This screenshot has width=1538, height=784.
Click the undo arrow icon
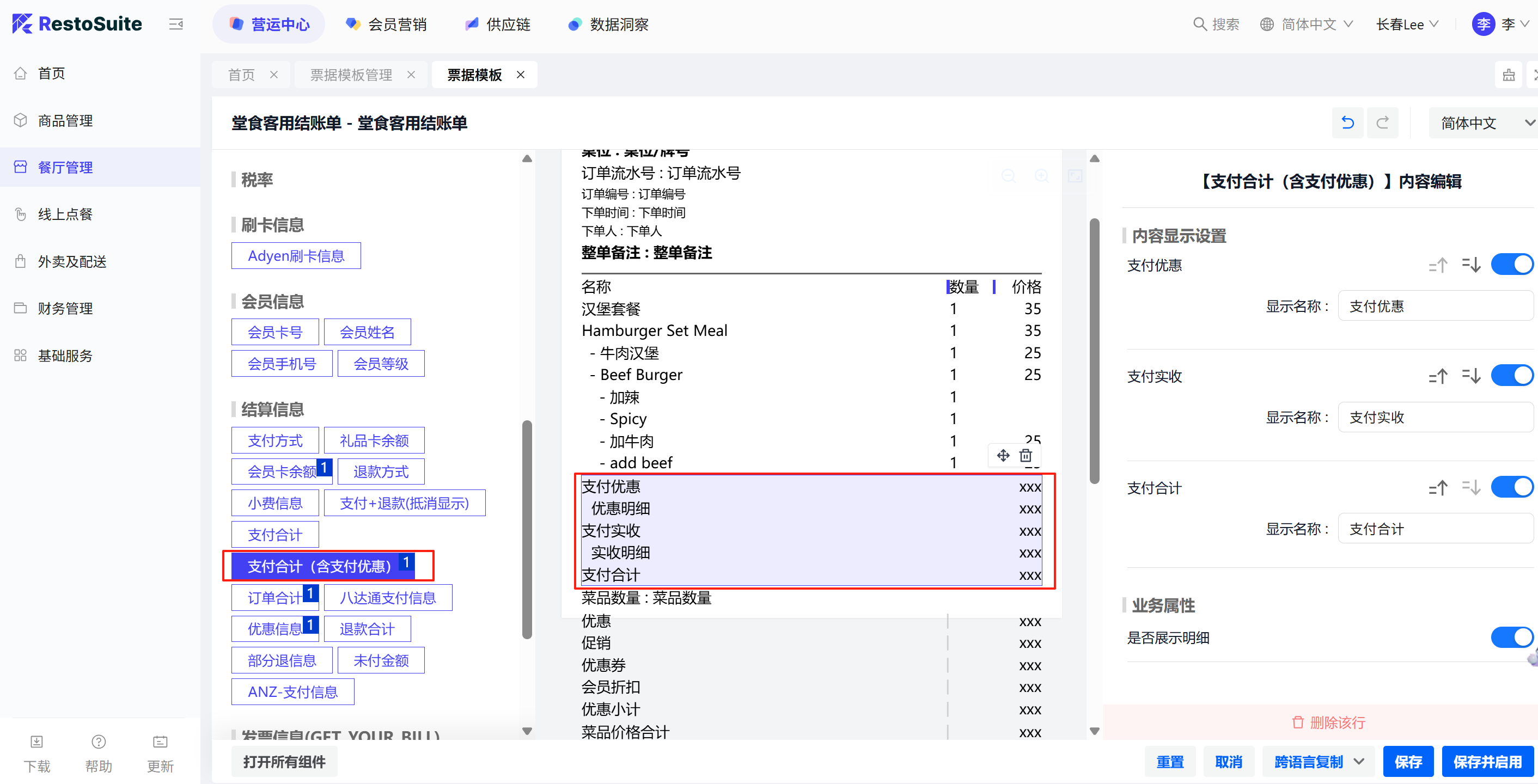pyautogui.click(x=1347, y=123)
